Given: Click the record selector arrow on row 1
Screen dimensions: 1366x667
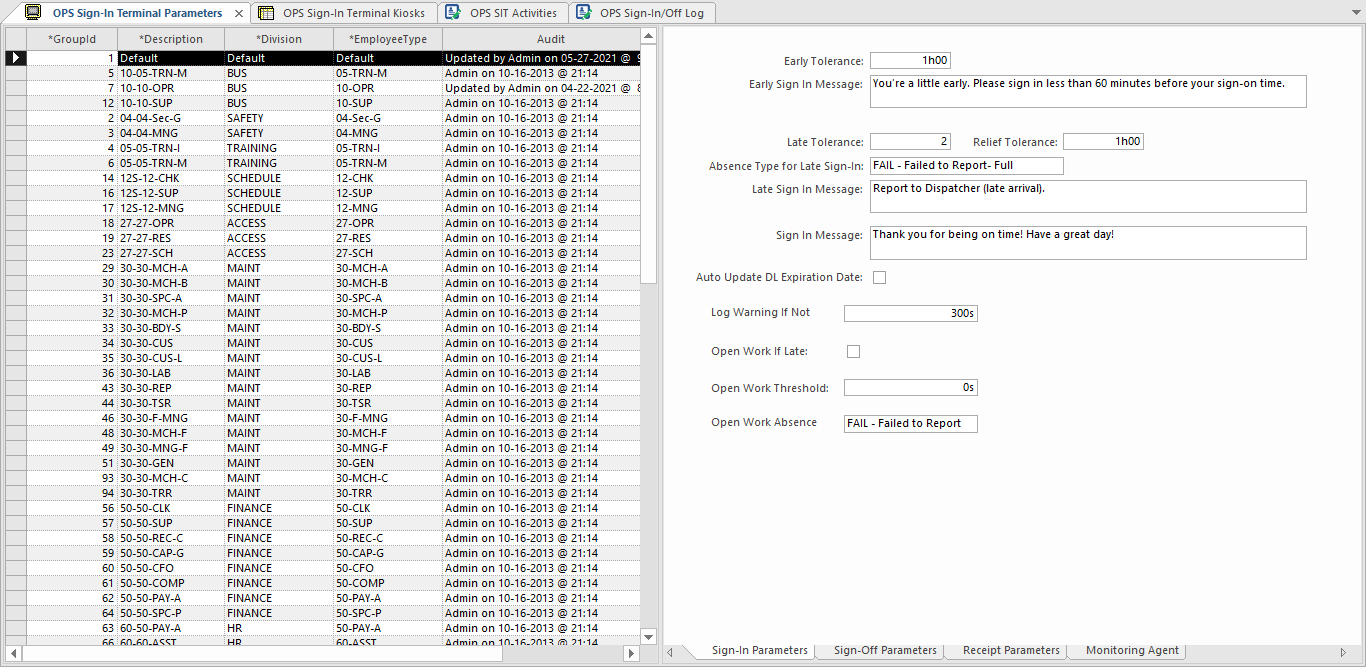Looking at the screenshot, I should (14, 57).
